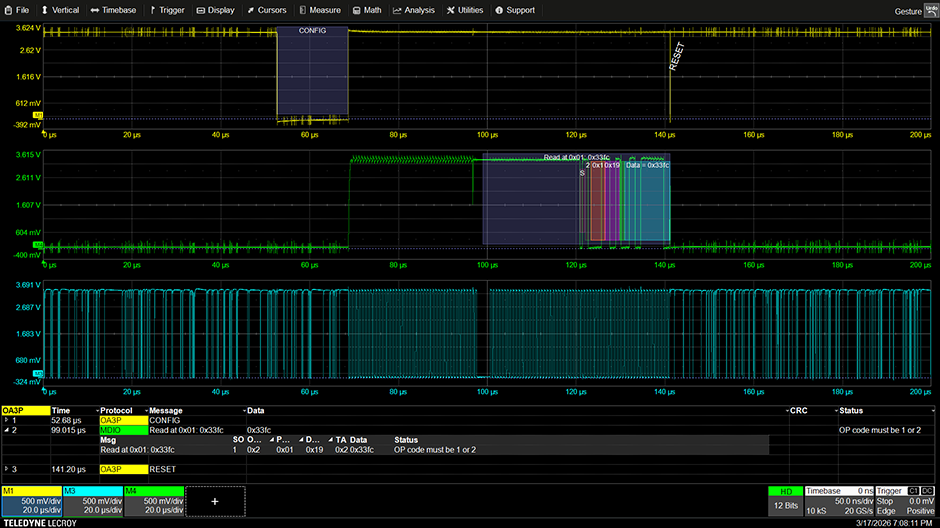The image size is (940, 528).
Task: Expand decode table row 3 RESET
Action: [x=6, y=468]
